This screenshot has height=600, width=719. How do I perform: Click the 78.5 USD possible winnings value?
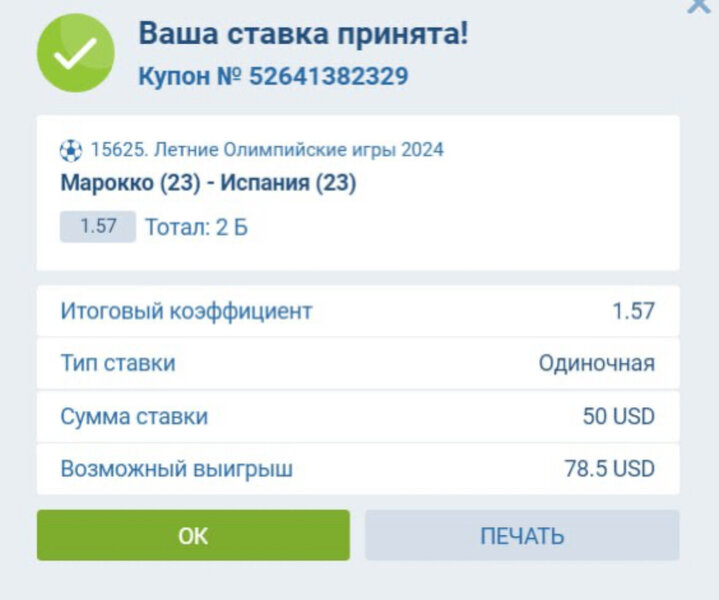(609, 468)
